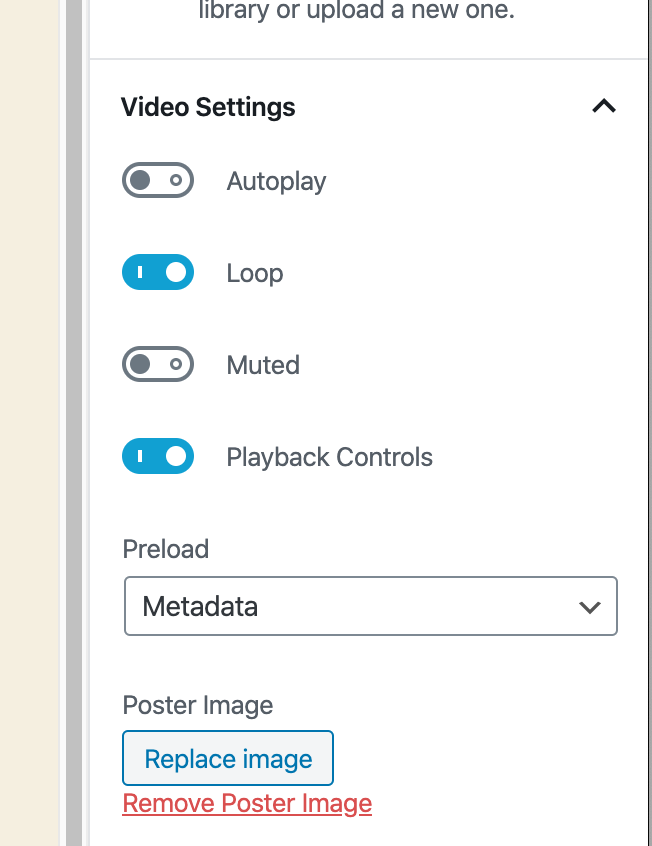Click the Video Settings panel heading
The image size is (652, 846).
pos(208,107)
